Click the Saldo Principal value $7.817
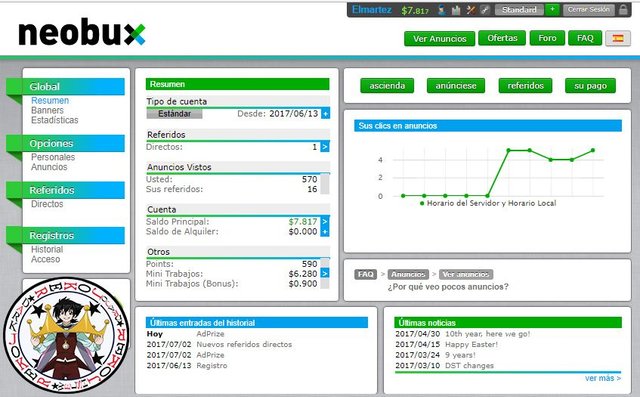Image resolution: width=640 pixels, height=397 pixels. 302,222
